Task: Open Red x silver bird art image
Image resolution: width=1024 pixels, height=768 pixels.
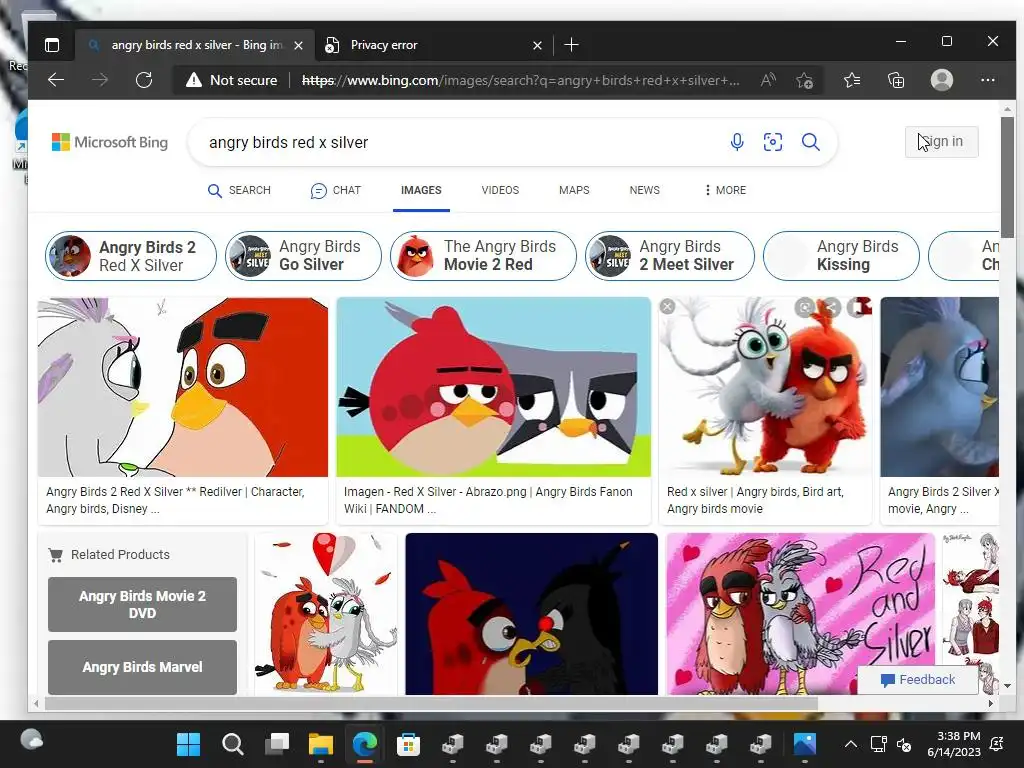Action: tap(765, 387)
